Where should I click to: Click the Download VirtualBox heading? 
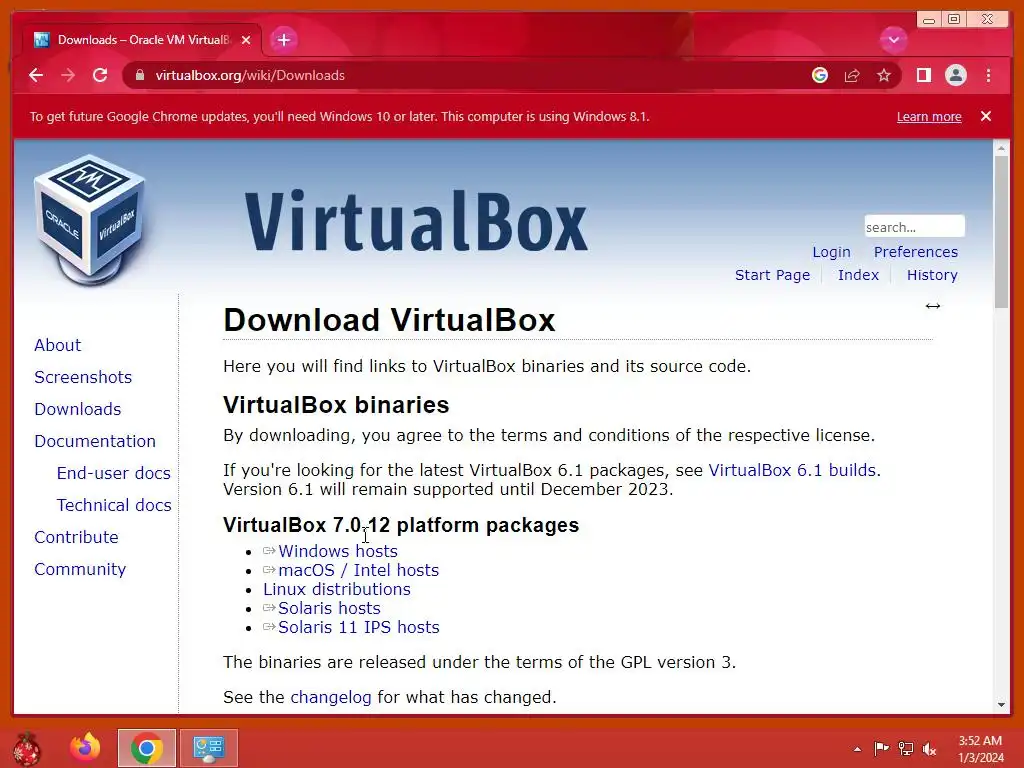tap(389, 320)
